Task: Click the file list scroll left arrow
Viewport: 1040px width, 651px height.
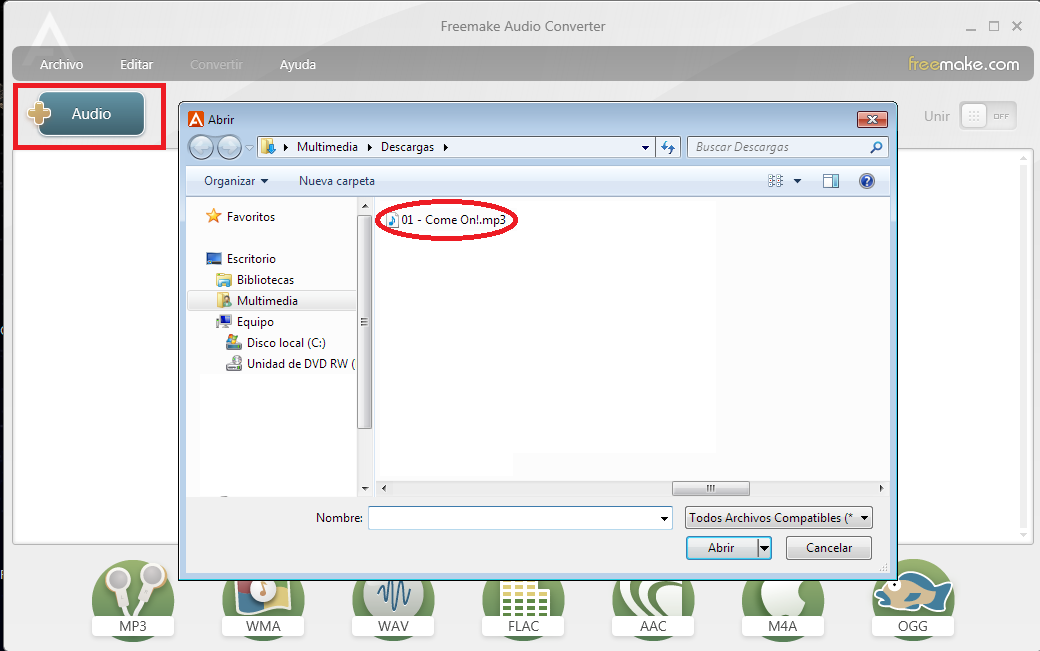Action: click(x=384, y=489)
